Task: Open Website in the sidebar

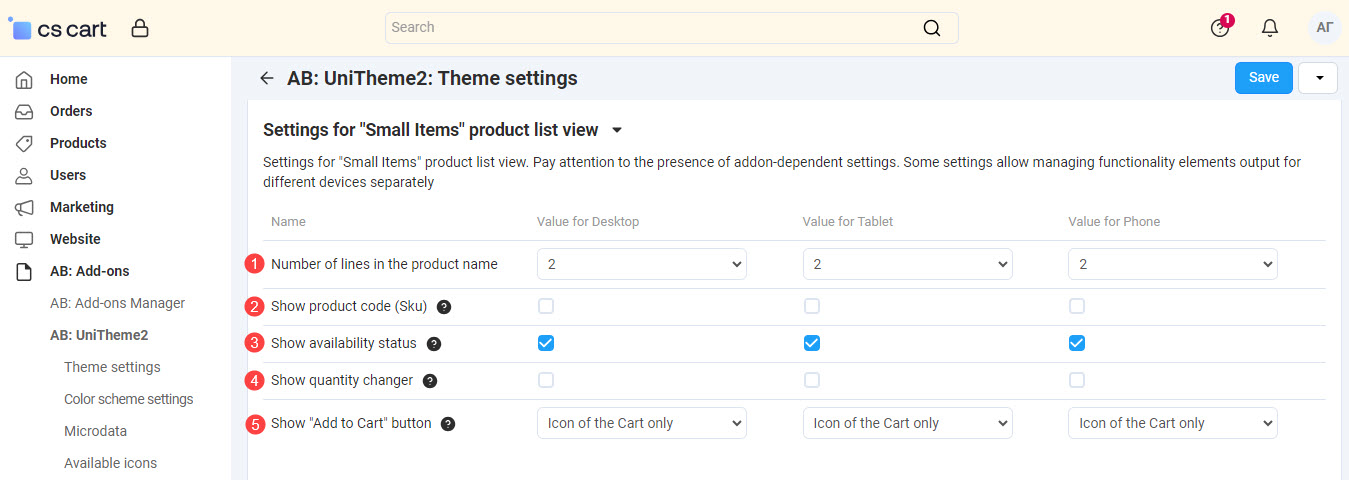Action: pos(75,239)
